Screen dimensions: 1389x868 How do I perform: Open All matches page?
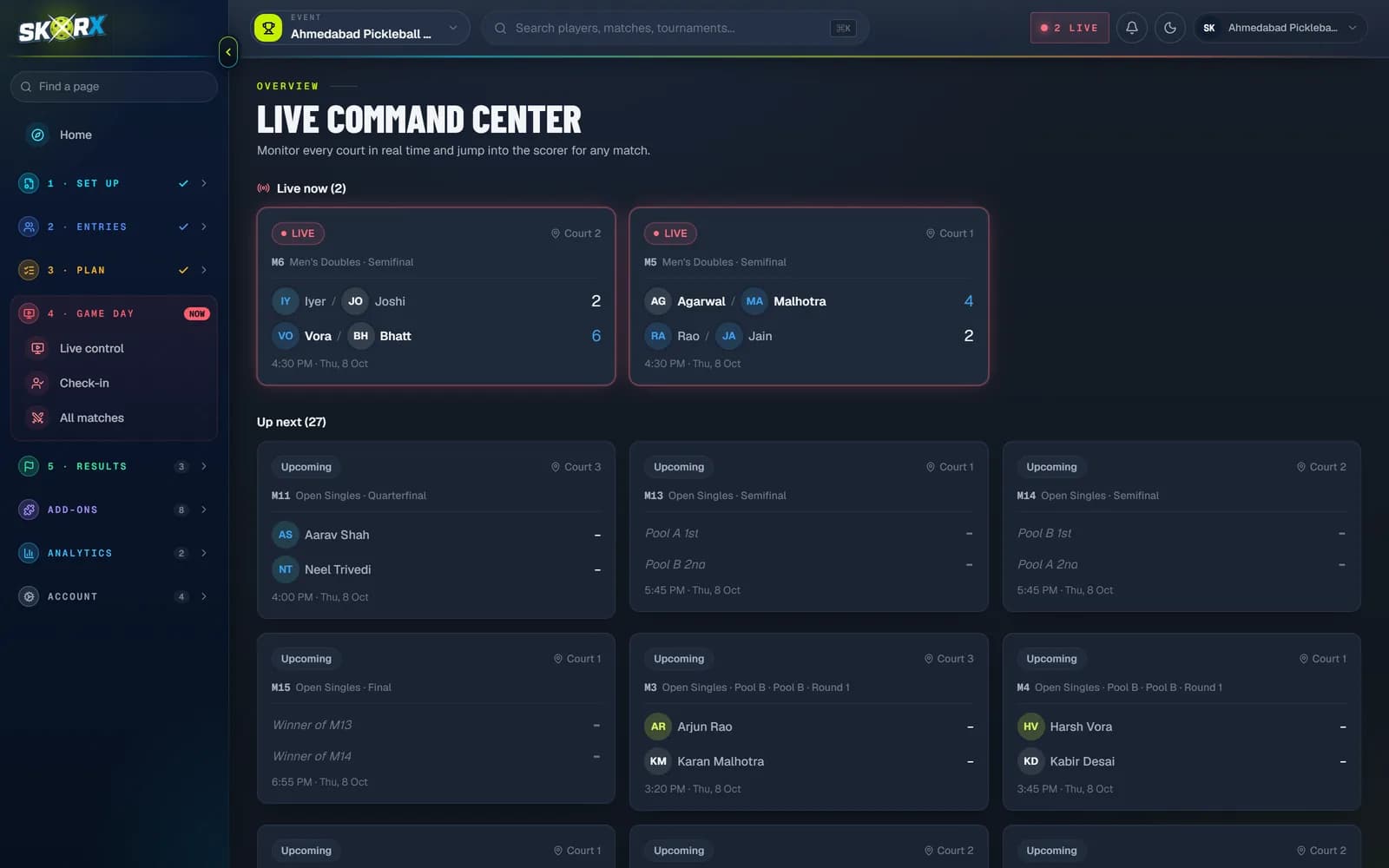114,418
